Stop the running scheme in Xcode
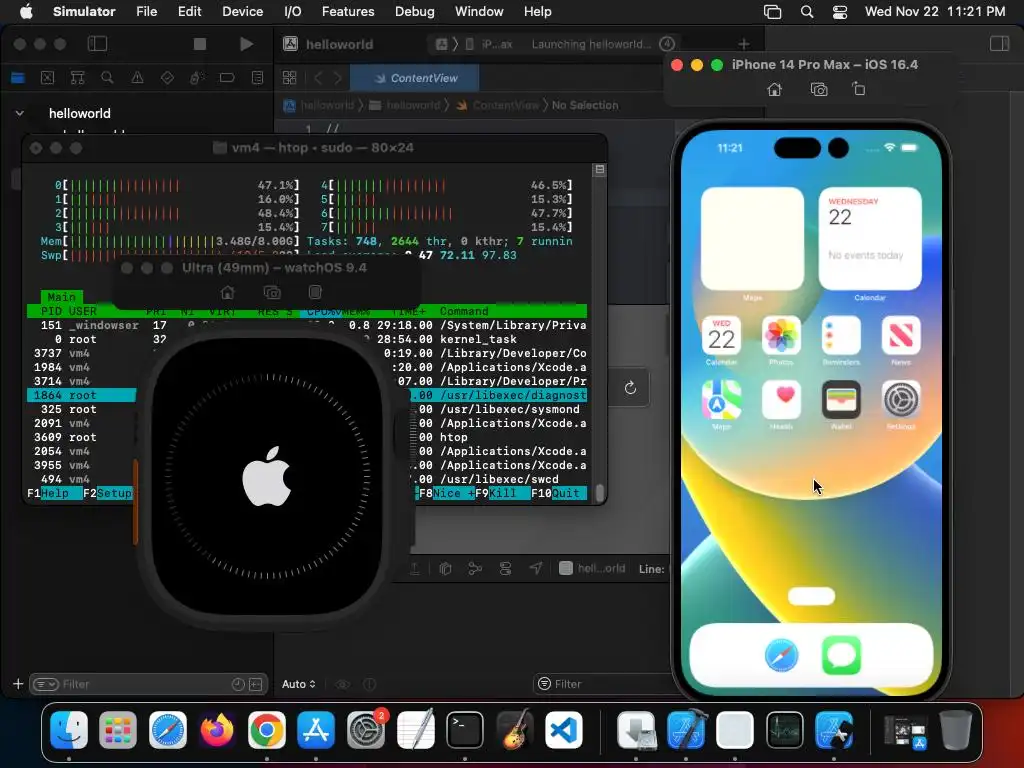 tap(200, 44)
